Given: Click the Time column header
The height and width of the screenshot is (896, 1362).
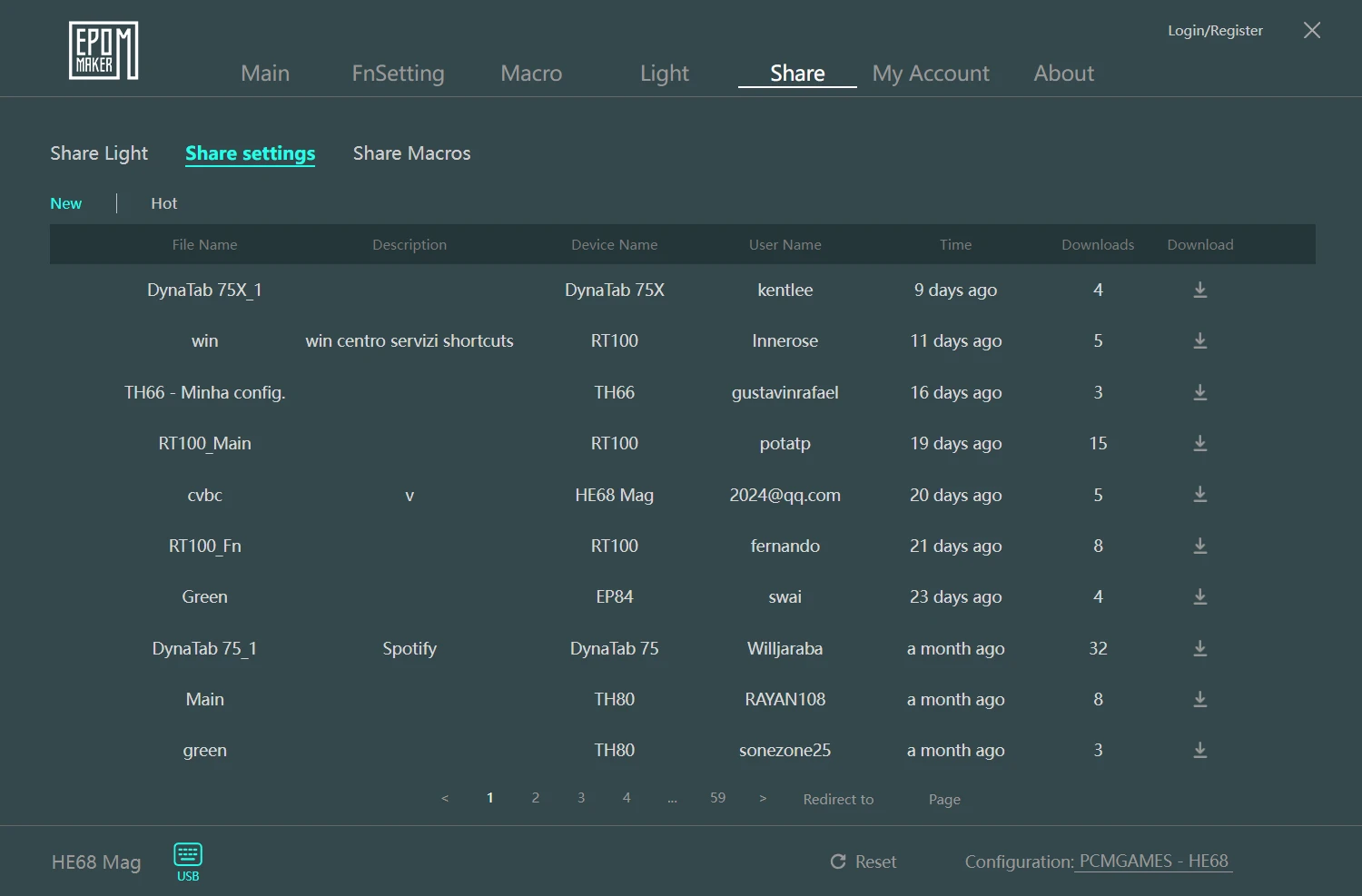Looking at the screenshot, I should click(x=956, y=245).
